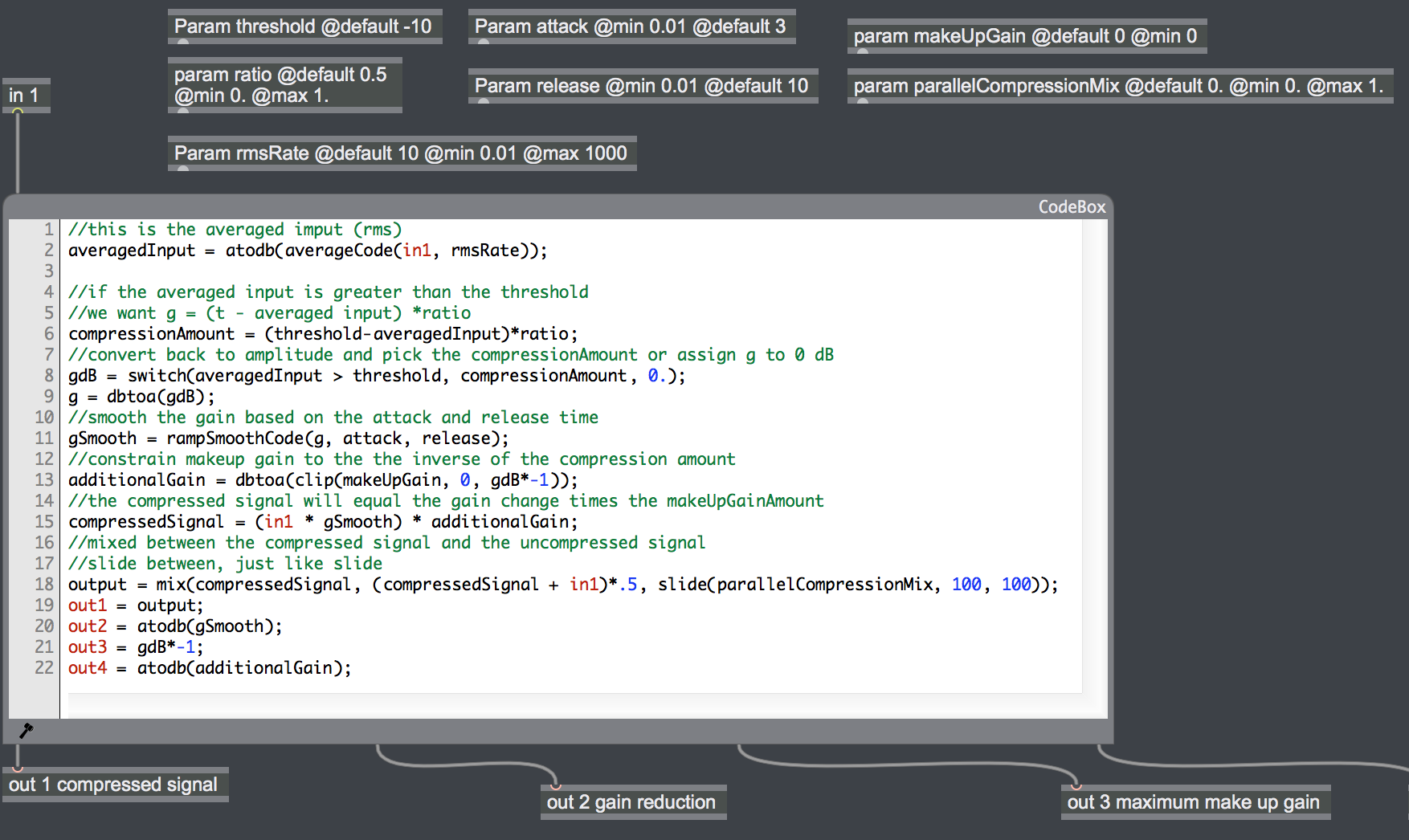Image resolution: width=1409 pixels, height=840 pixels.
Task: Select the param ratio object box
Action: (x=285, y=85)
